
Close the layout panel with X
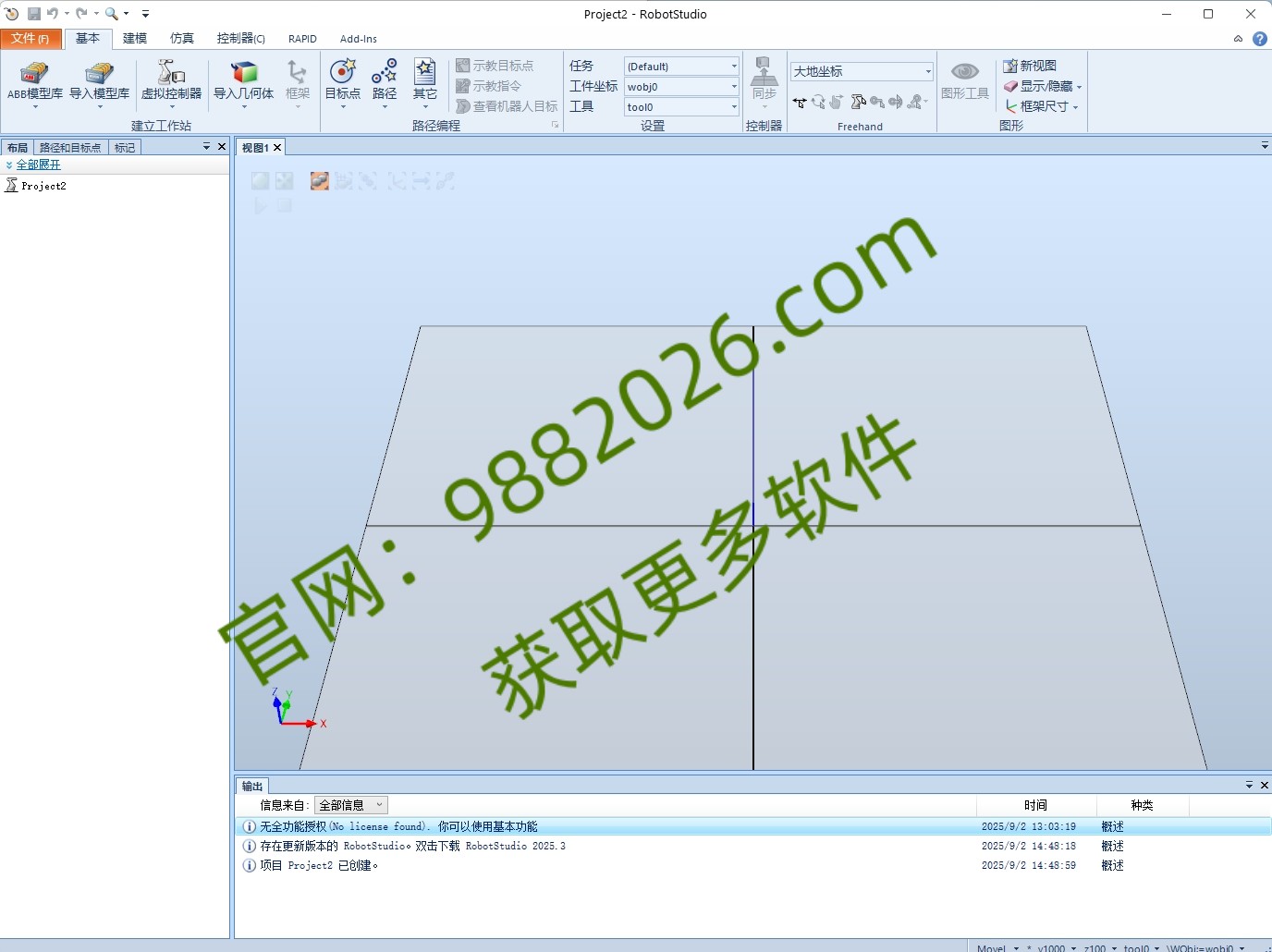pyautogui.click(x=222, y=147)
